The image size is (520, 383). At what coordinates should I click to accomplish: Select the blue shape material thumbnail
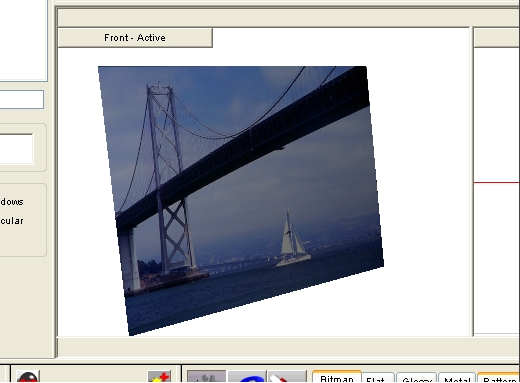pos(247,377)
